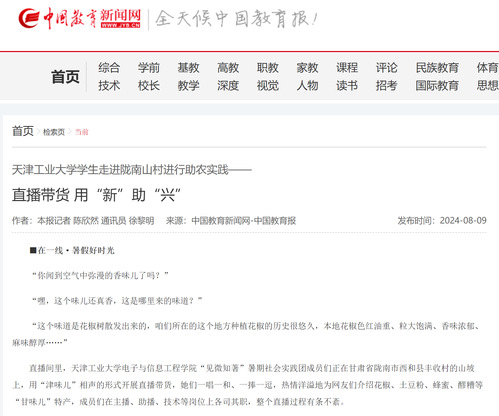499x416 pixels.
Task: Open the 评论 section
Action: click(387, 68)
